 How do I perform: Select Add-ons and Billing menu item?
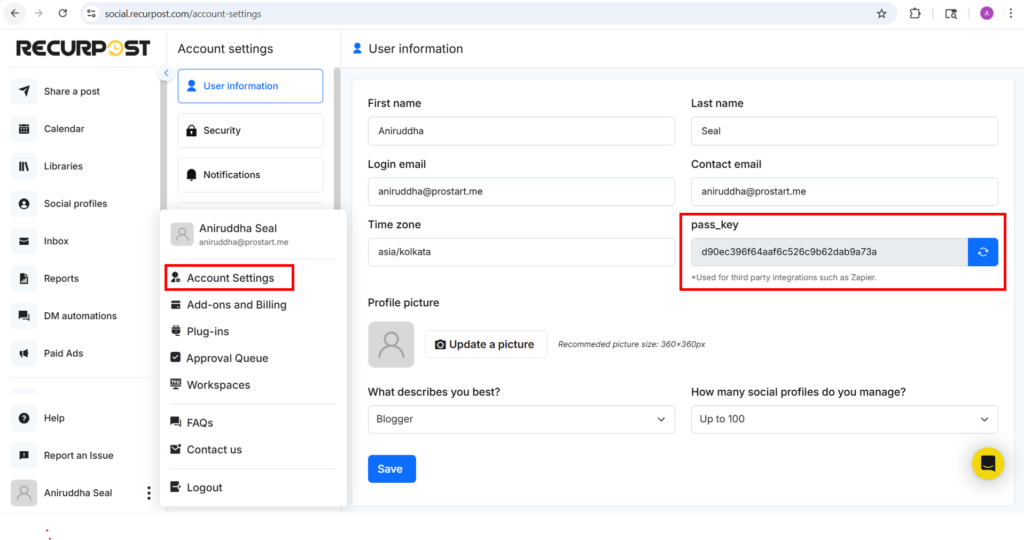[229, 305]
